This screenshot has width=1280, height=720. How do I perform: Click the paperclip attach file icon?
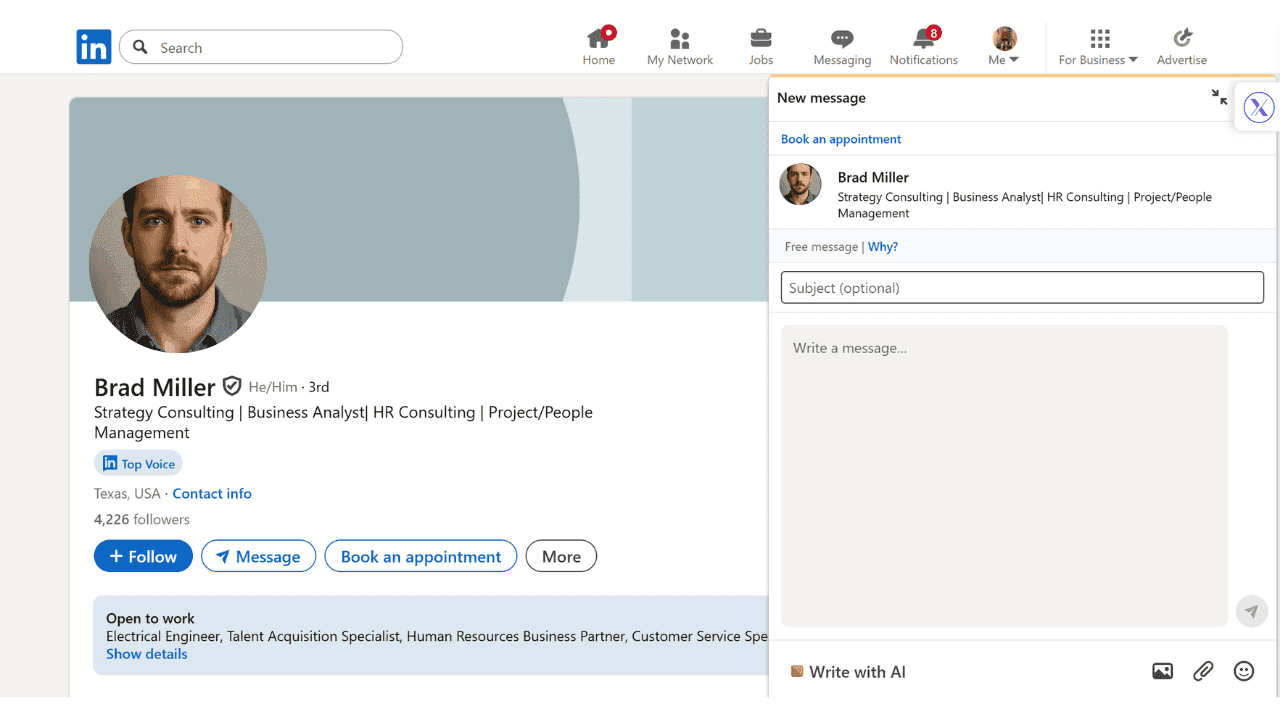(1203, 672)
